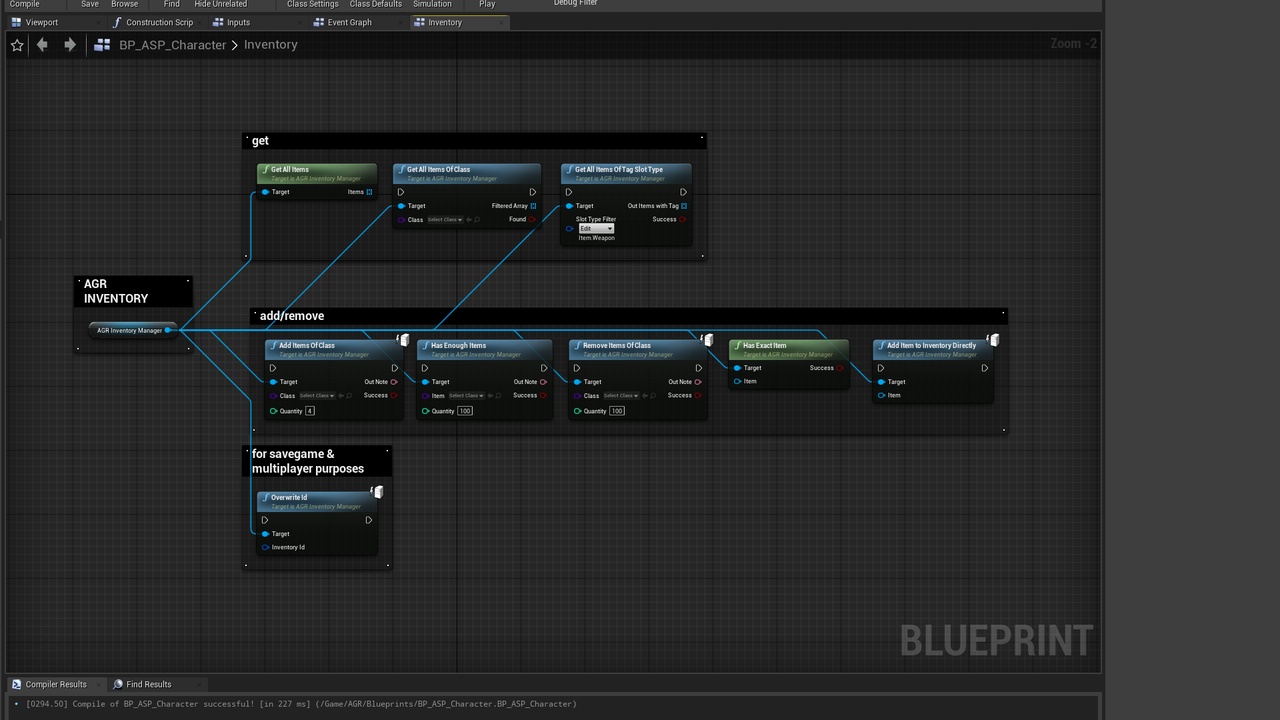Click the exec input pin on the Overwrite Id node
This screenshot has height=720, width=1280.
pos(265,520)
